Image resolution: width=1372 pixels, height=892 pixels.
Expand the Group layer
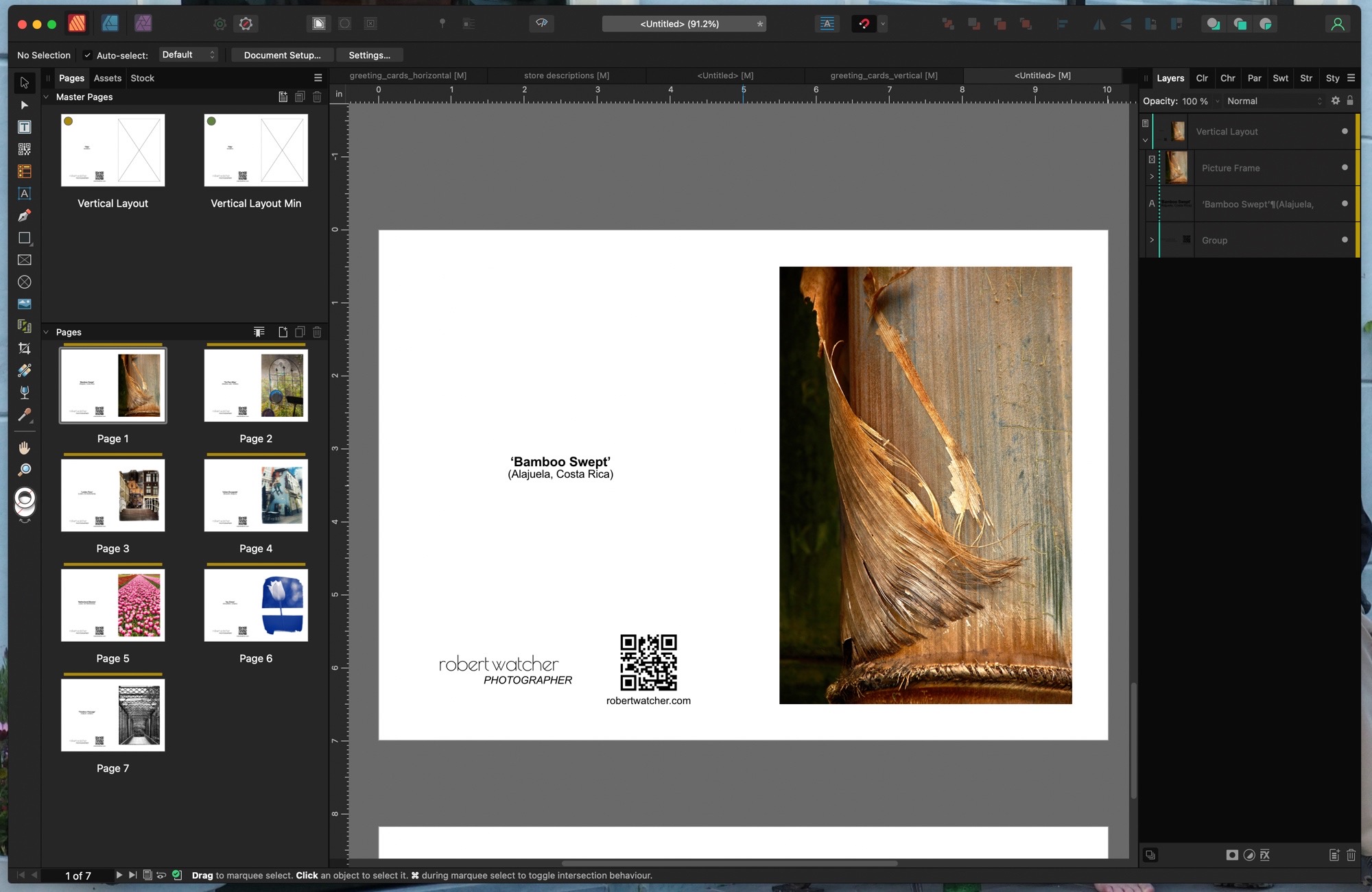(1152, 240)
